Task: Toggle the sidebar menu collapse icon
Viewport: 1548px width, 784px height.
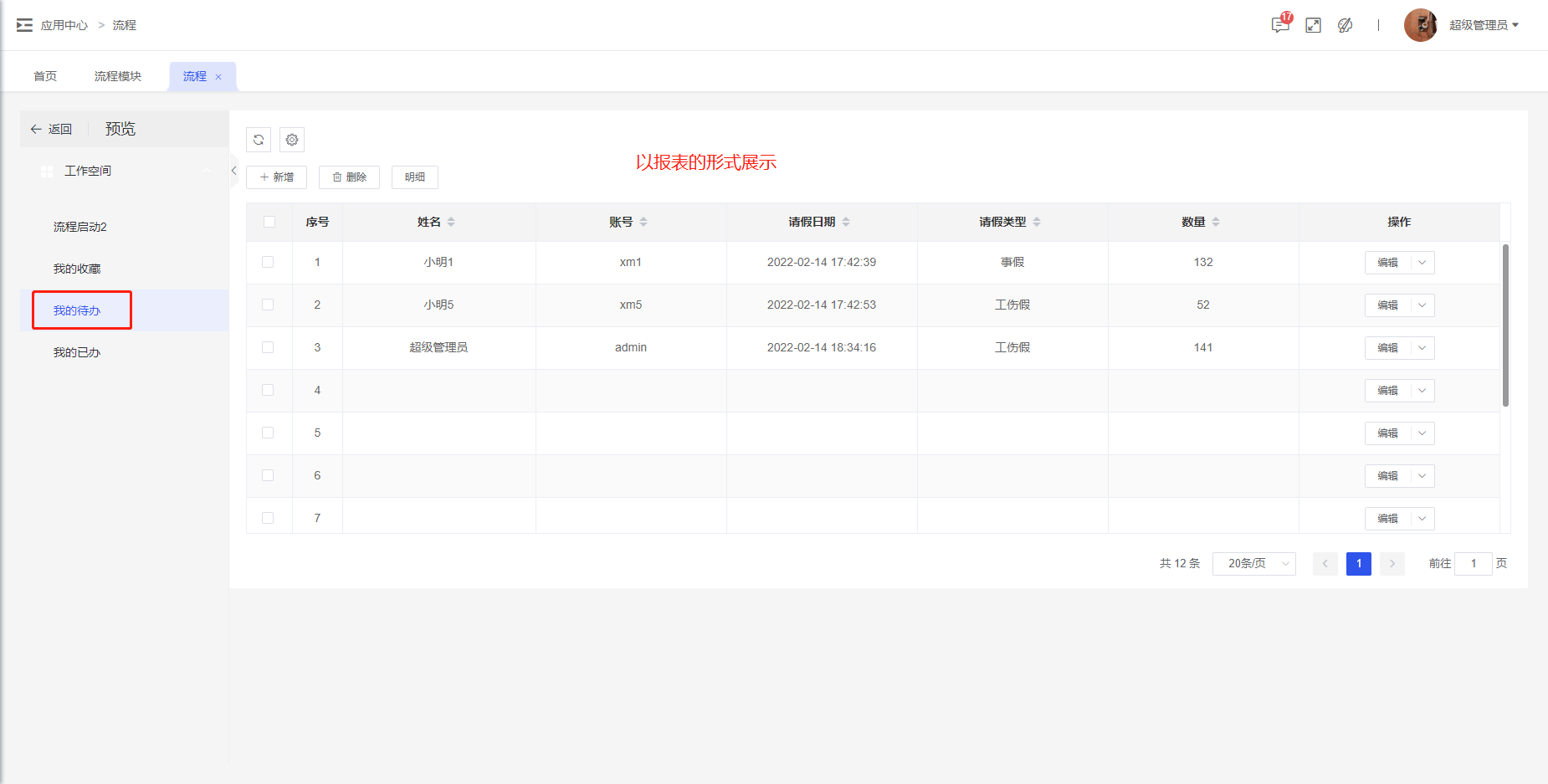Action: 24,25
